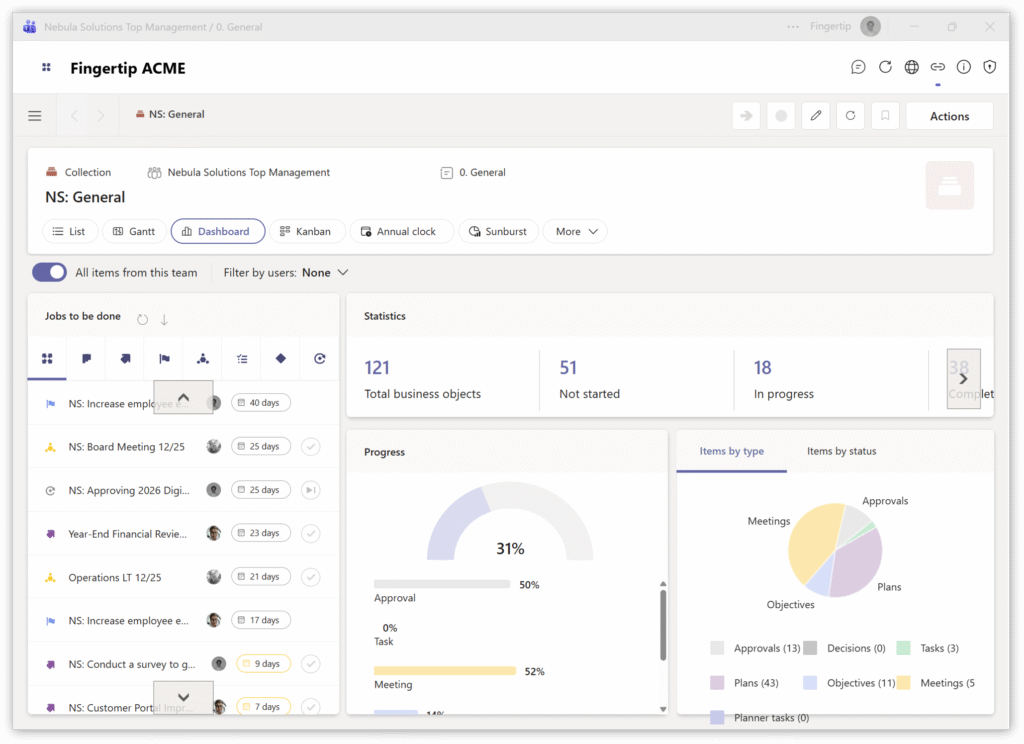The height and width of the screenshot is (744, 1024).
Task: Open the hamburger navigation menu
Action: pyautogui.click(x=35, y=116)
